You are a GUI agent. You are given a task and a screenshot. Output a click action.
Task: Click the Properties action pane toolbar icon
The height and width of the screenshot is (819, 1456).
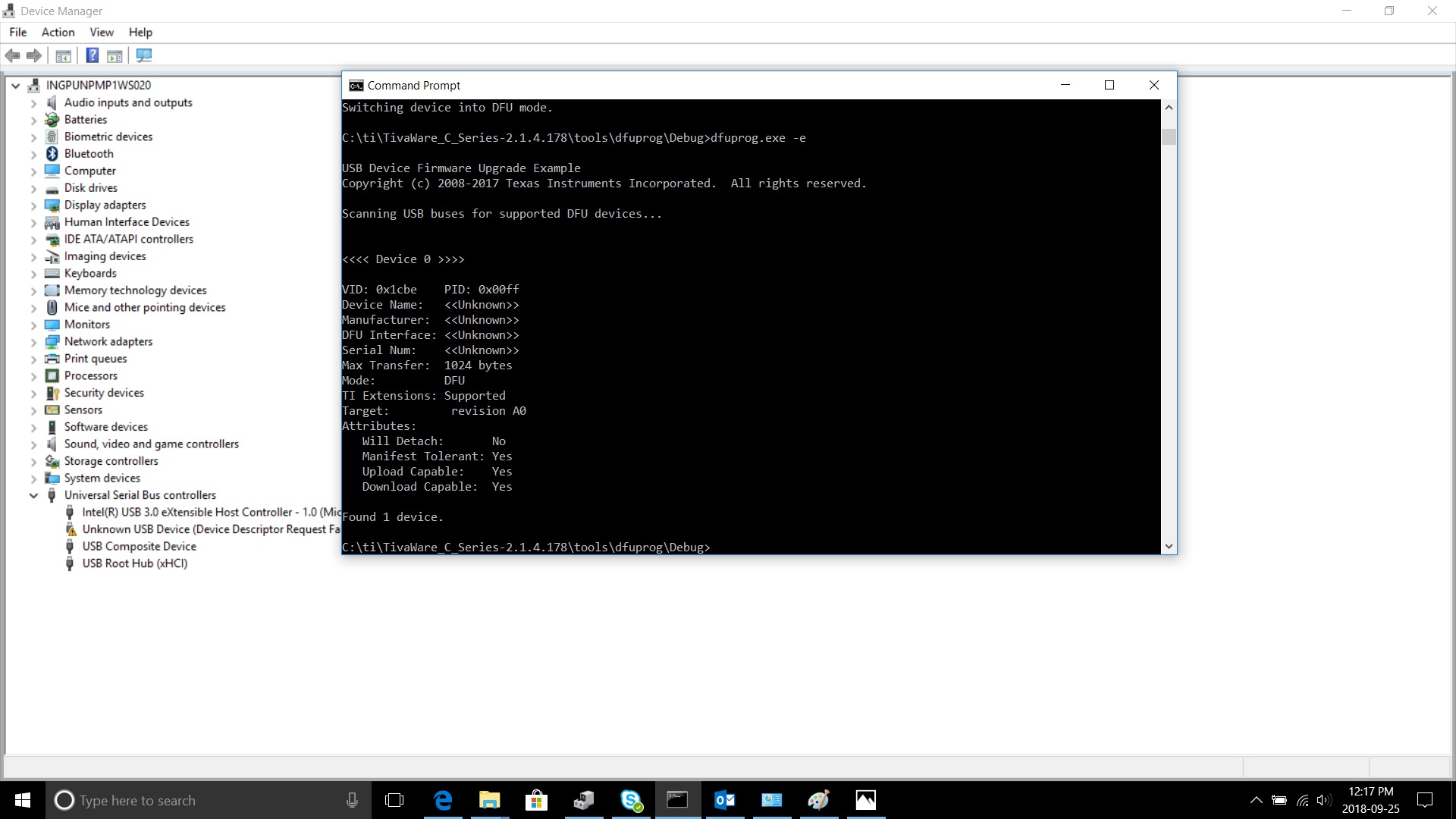click(x=115, y=55)
